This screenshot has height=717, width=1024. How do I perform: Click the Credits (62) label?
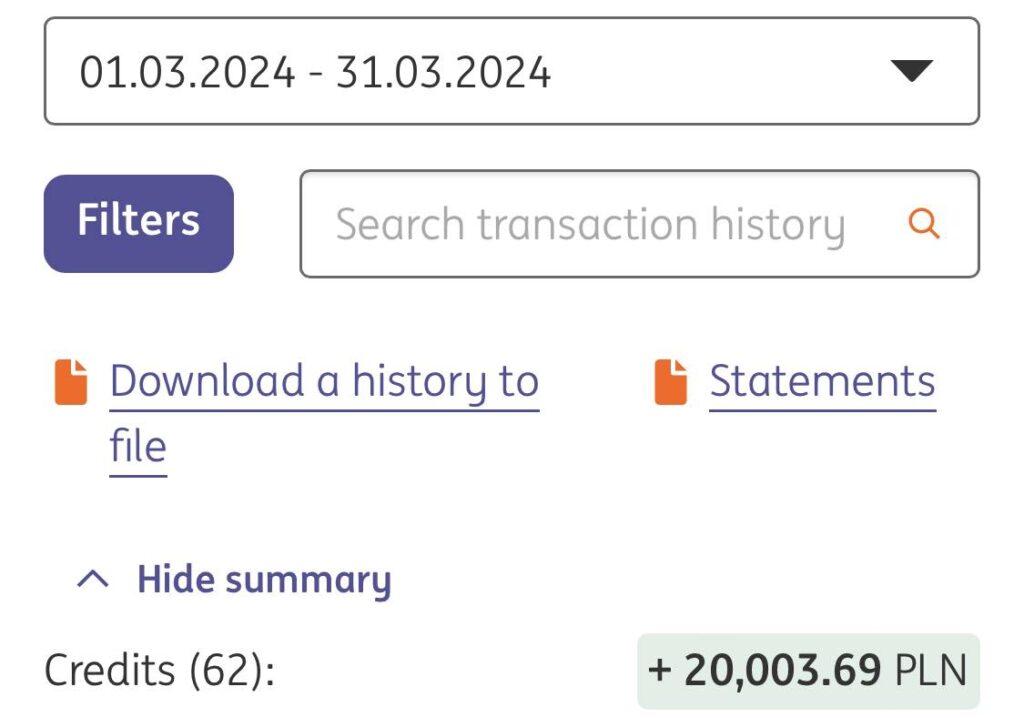pyautogui.click(x=159, y=670)
